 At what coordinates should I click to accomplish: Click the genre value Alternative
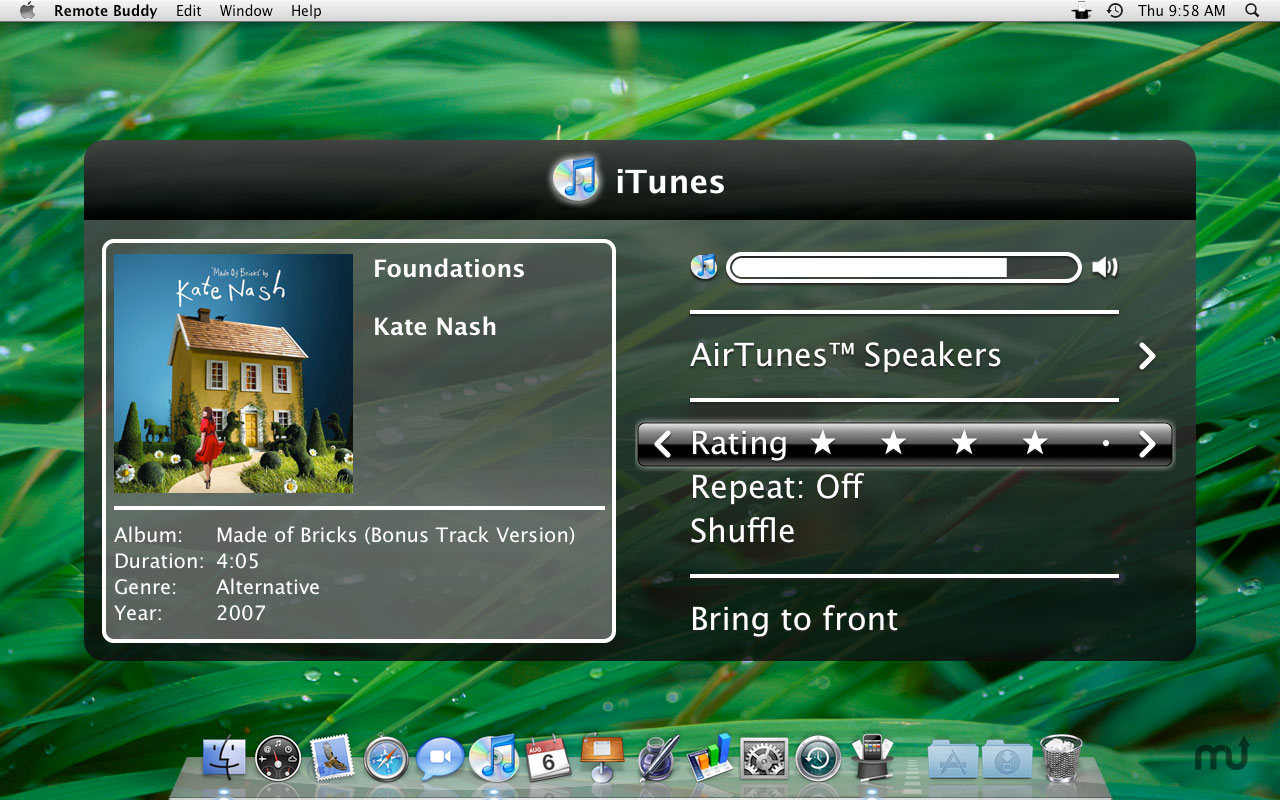268,587
